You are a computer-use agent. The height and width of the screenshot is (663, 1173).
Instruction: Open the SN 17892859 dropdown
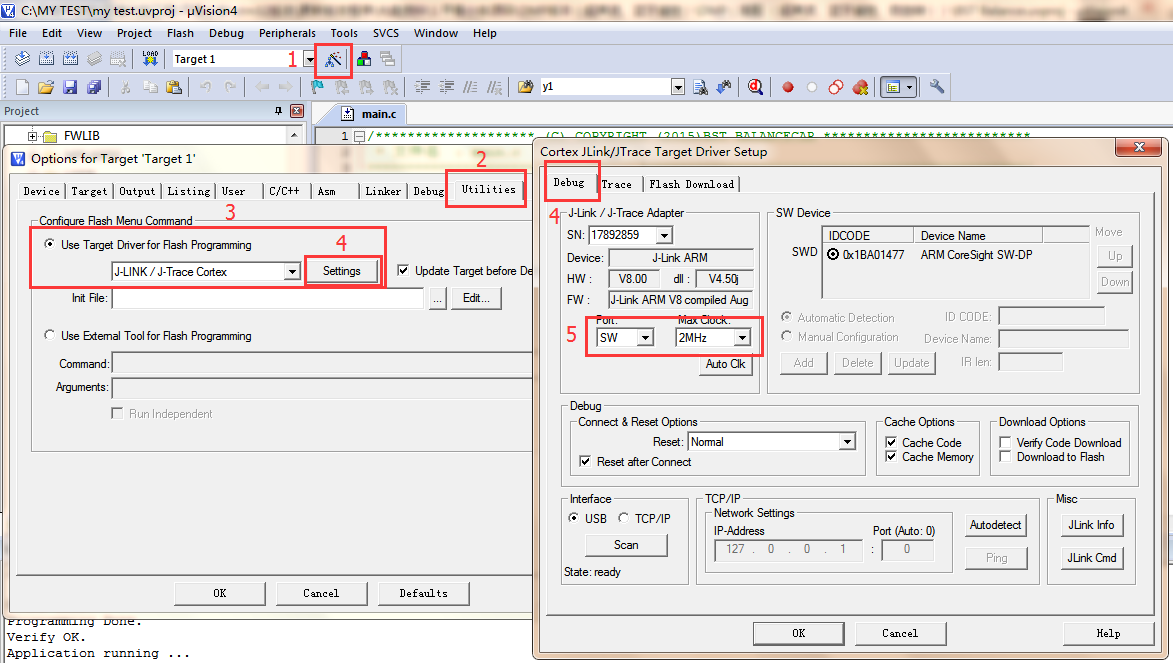(x=664, y=235)
